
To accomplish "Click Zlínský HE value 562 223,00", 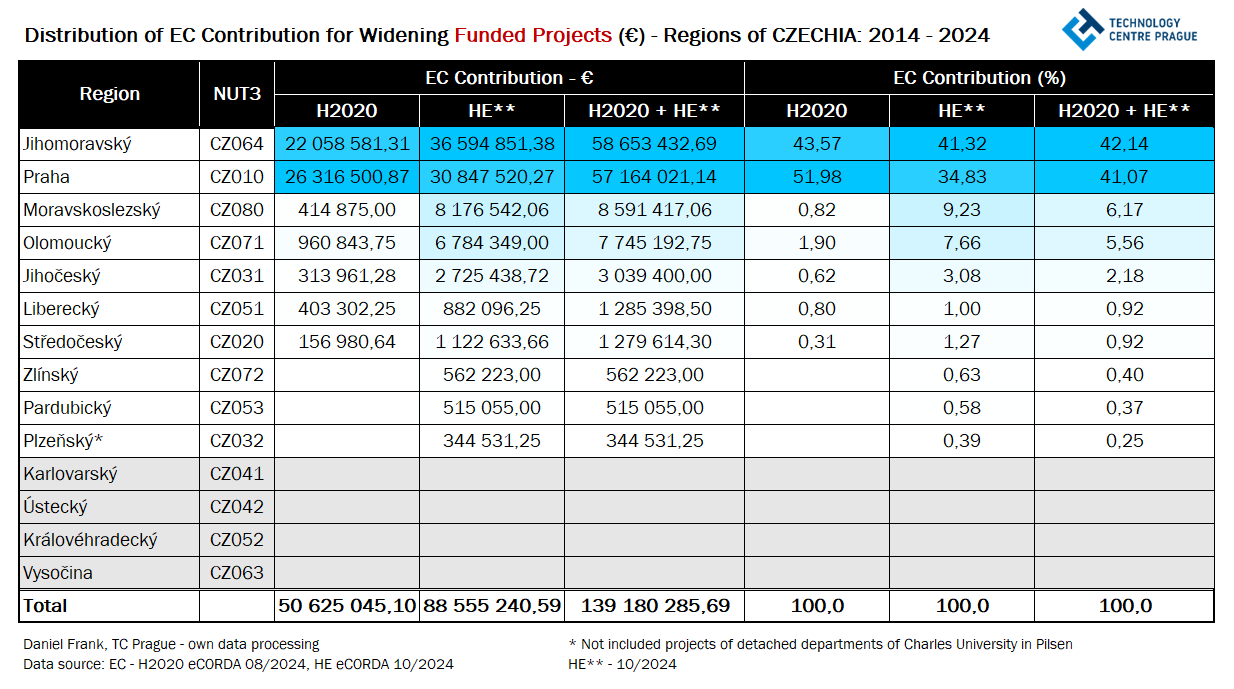I will coord(492,375).
